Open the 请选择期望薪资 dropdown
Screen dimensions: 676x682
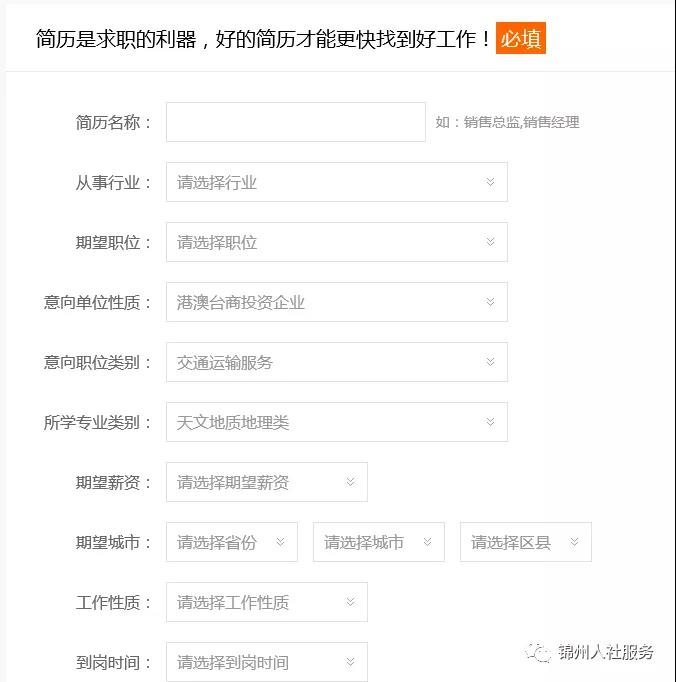click(x=267, y=482)
